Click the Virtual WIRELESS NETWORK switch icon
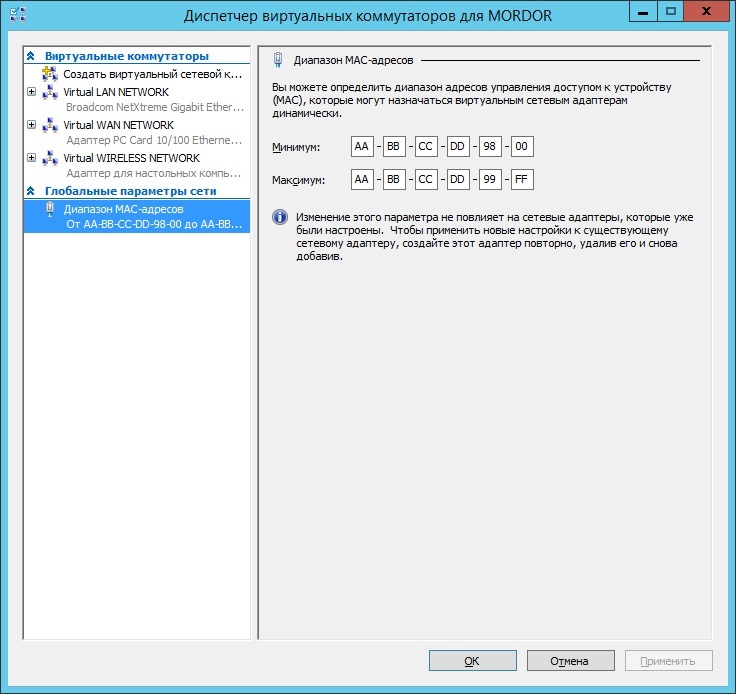736x694 pixels. tap(50, 159)
